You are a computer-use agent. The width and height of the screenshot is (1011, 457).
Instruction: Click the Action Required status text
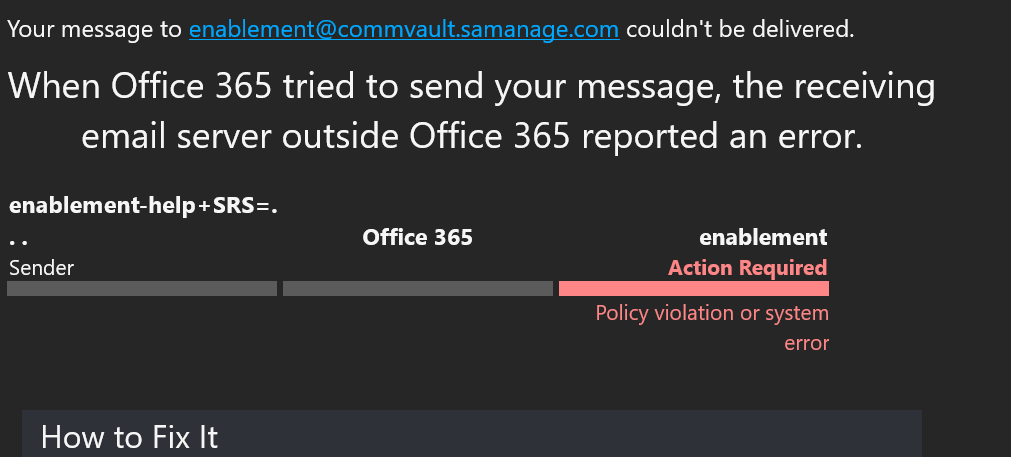tap(747, 267)
